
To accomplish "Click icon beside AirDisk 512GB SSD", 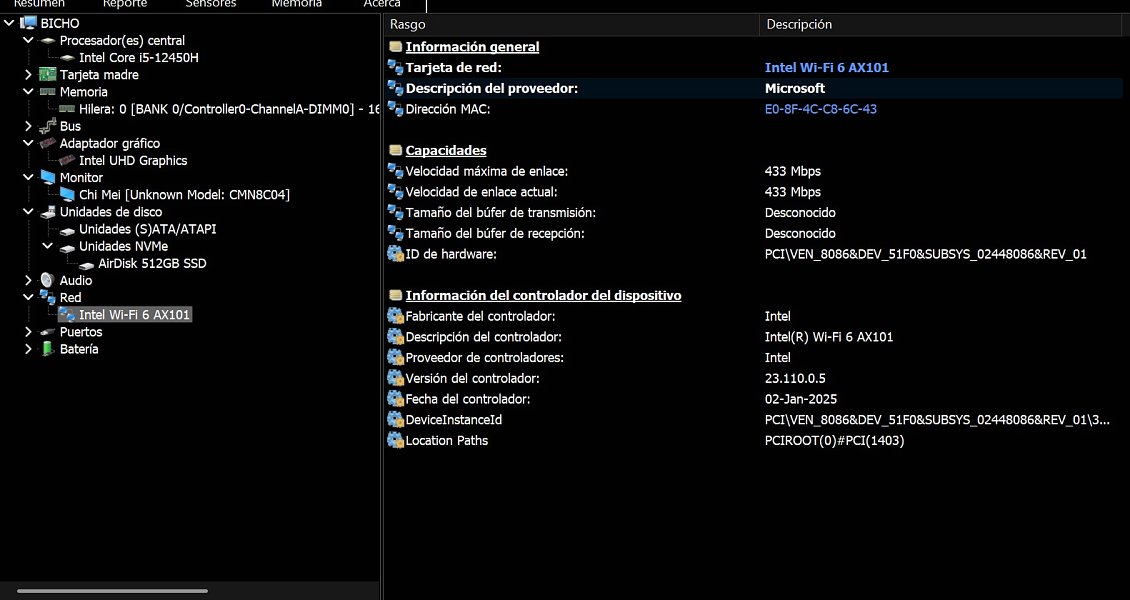I will point(86,264).
